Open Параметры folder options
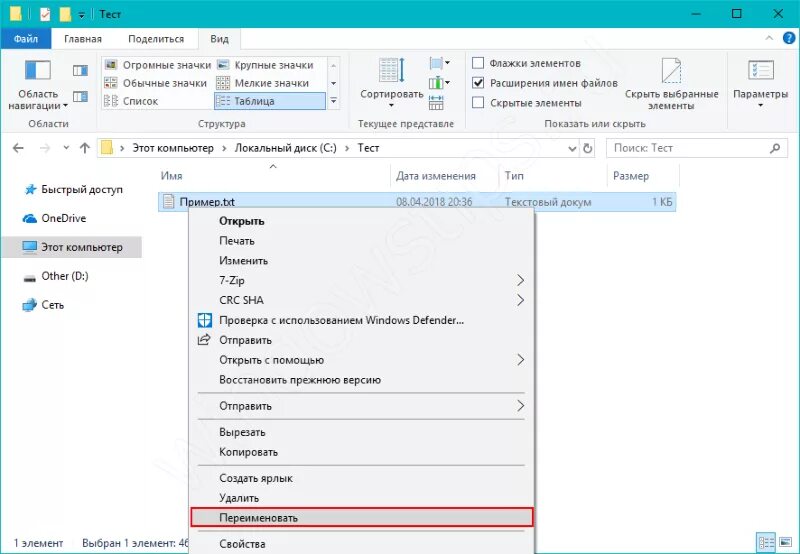 click(x=760, y=83)
